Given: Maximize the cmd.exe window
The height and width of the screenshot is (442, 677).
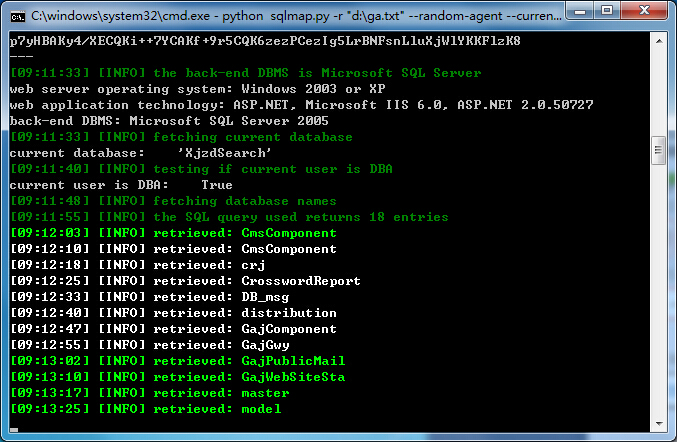Looking at the screenshot, I should pyautogui.click(x=607, y=10).
